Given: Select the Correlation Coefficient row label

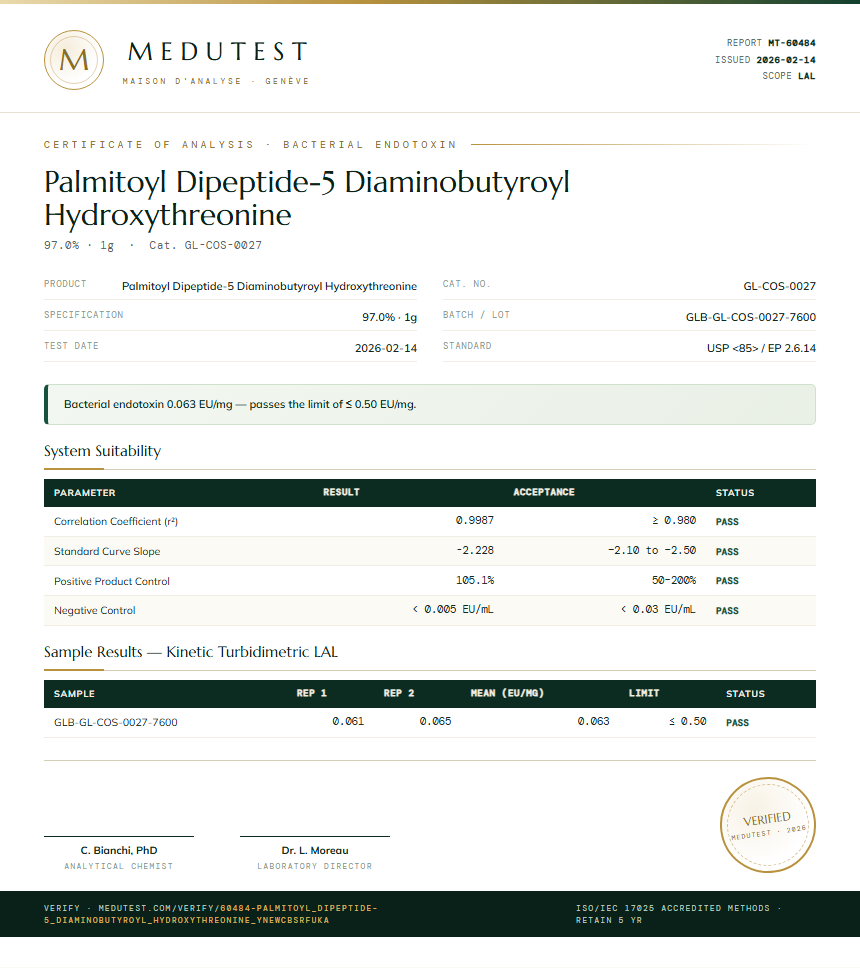Looking at the screenshot, I should (x=116, y=521).
